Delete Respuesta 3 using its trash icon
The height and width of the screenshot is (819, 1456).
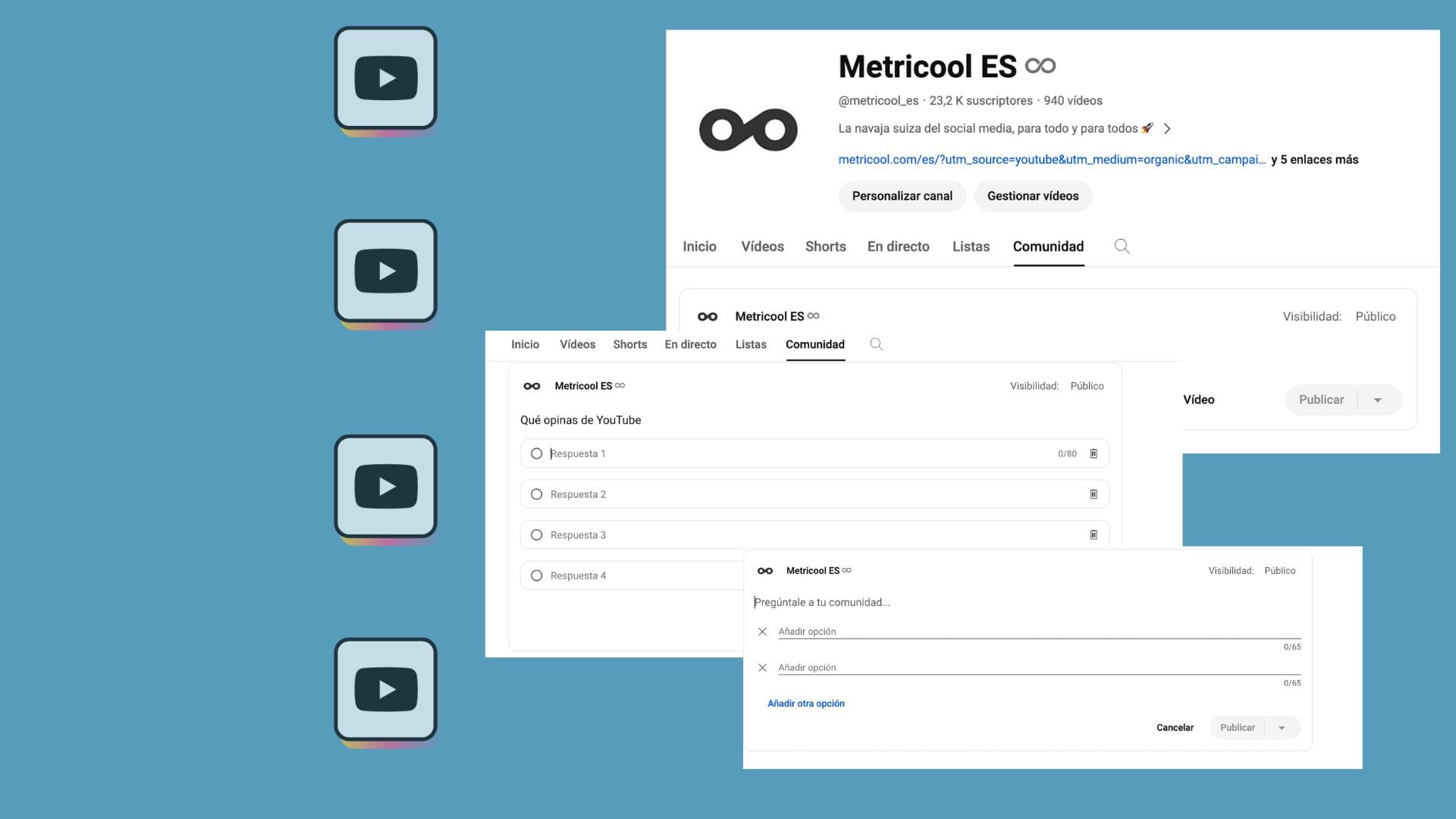1094,535
